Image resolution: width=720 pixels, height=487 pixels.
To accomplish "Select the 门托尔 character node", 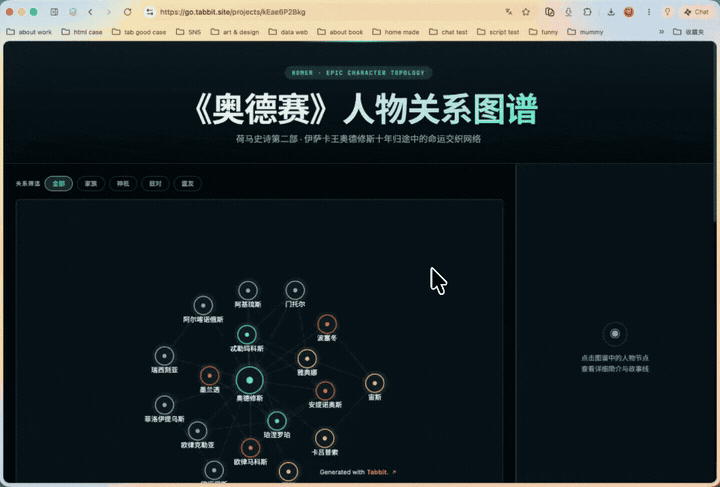I will (295, 290).
